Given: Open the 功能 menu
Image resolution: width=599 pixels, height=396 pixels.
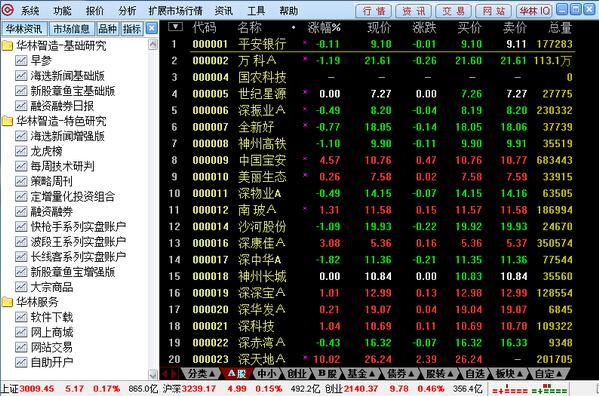Looking at the screenshot, I should point(62,11).
